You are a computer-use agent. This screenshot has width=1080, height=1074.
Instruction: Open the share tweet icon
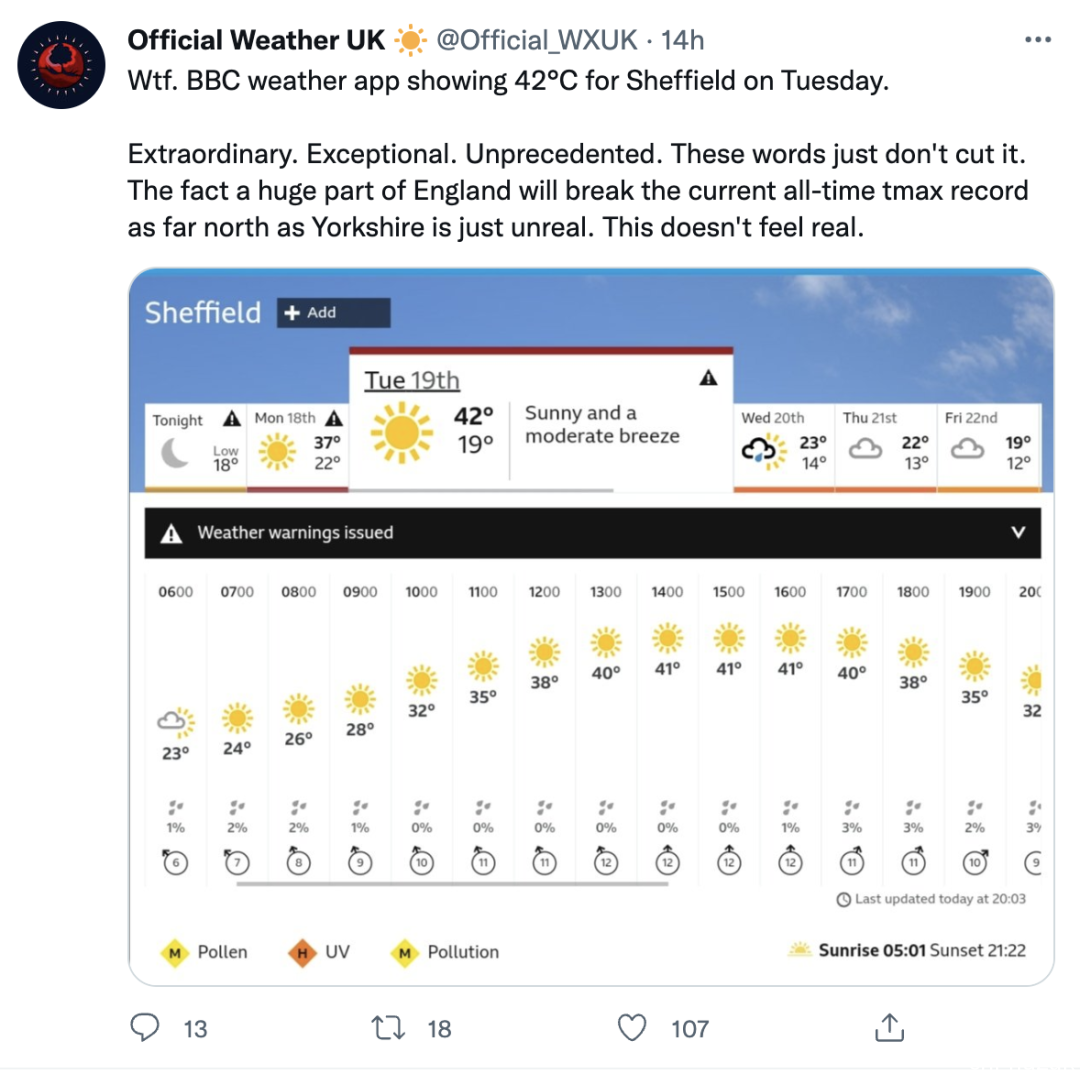tap(887, 1027)
